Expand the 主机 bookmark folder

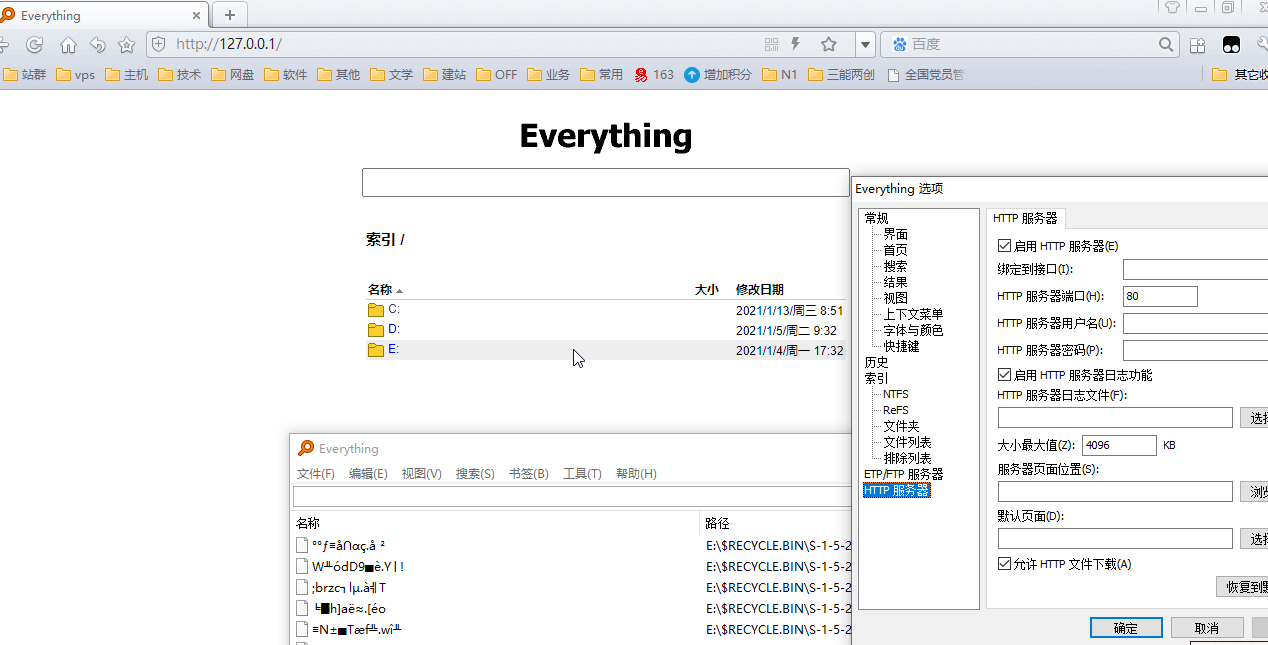click(127, 74)
